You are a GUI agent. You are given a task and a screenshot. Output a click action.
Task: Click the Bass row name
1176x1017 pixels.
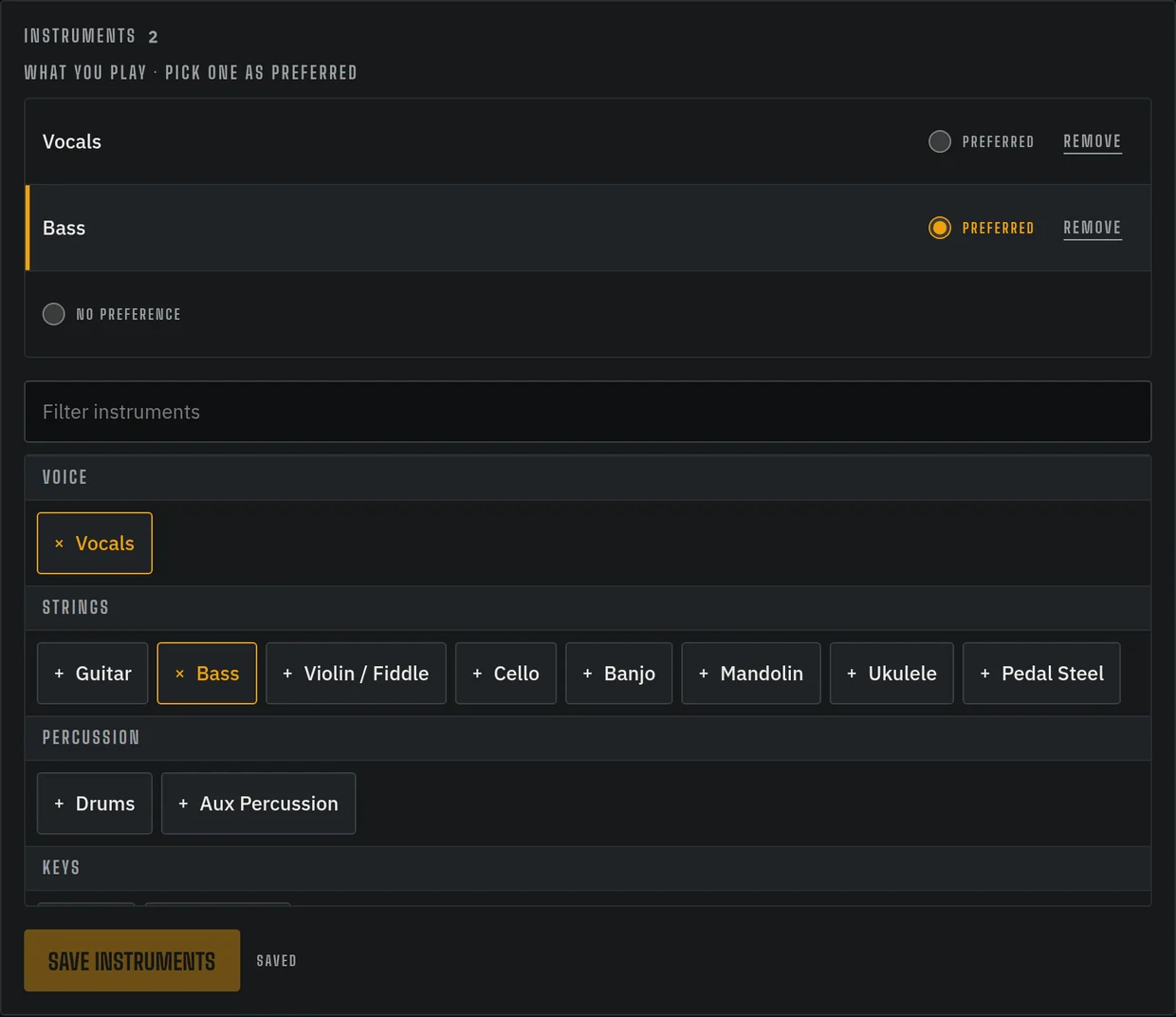64,228
